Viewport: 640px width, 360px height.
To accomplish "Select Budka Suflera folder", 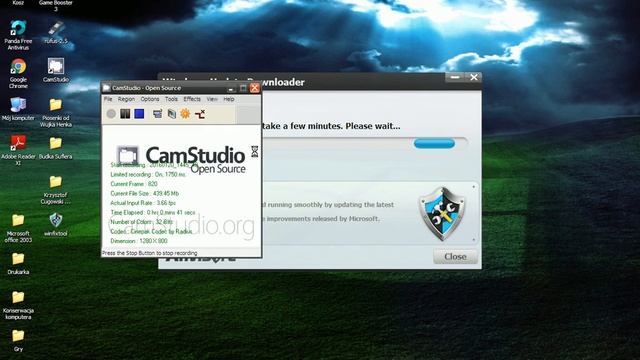I will (56, 148).
